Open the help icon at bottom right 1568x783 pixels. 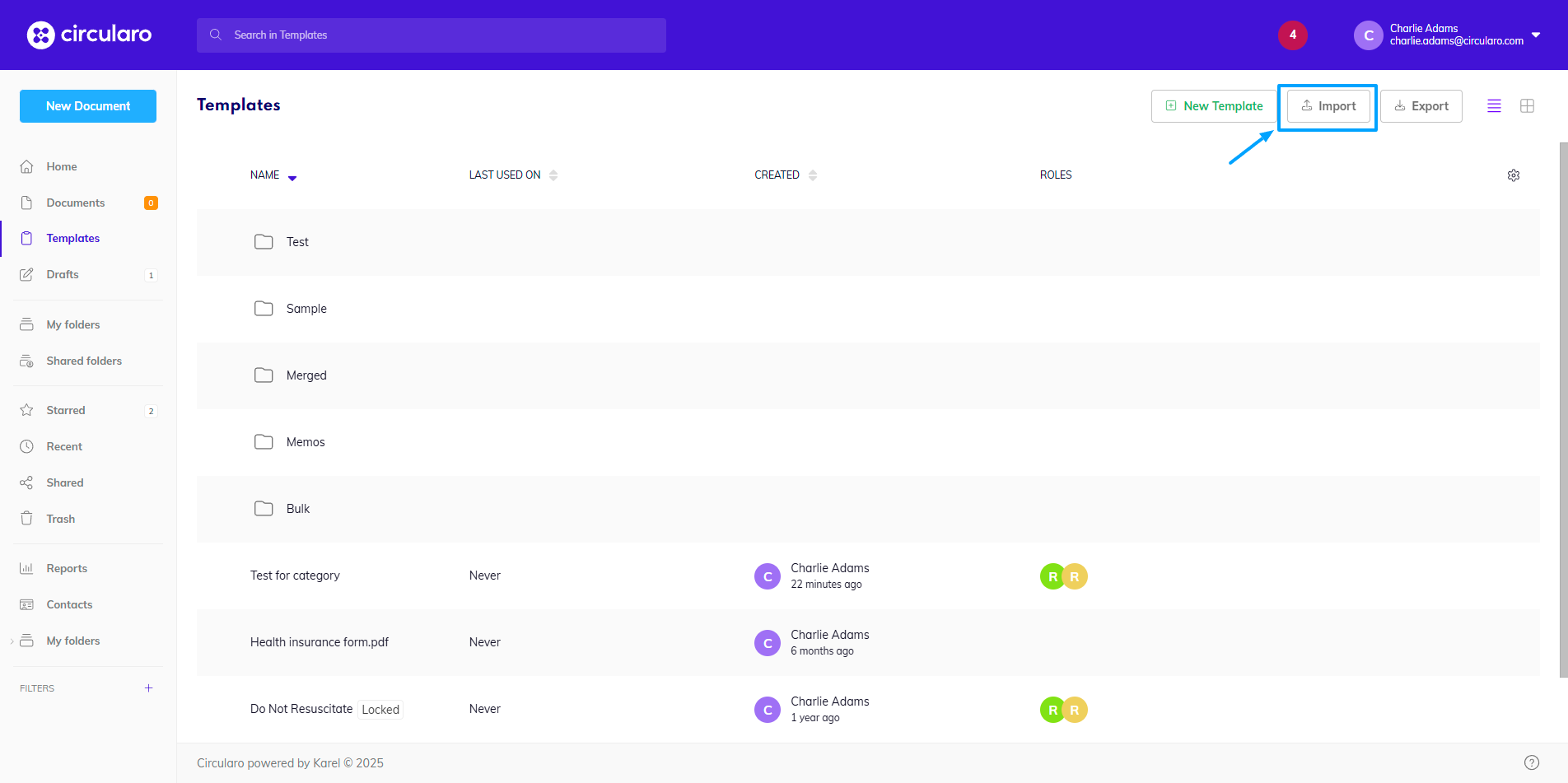click(1533, 762)
